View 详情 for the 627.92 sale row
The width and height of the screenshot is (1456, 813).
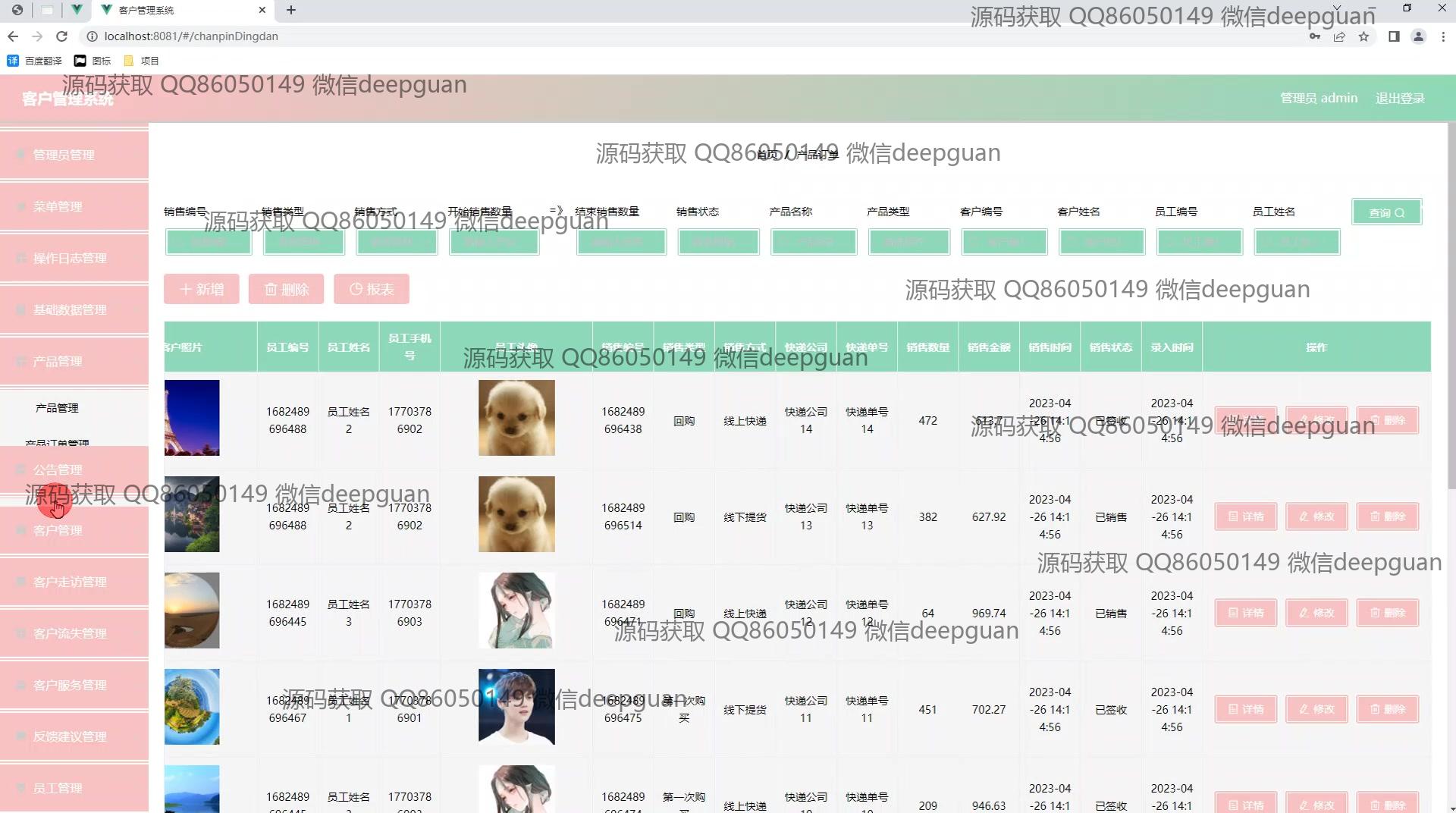click(1245, 516)
